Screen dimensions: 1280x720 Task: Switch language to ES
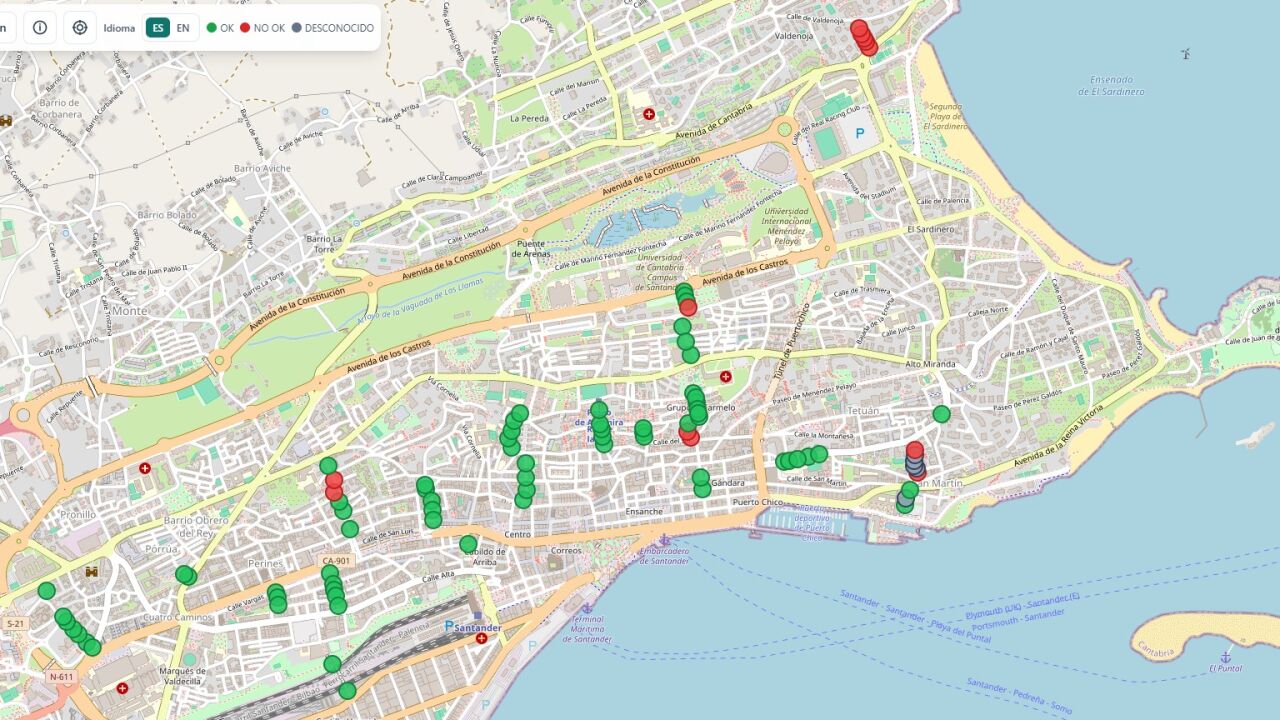[x=157, y=28]
